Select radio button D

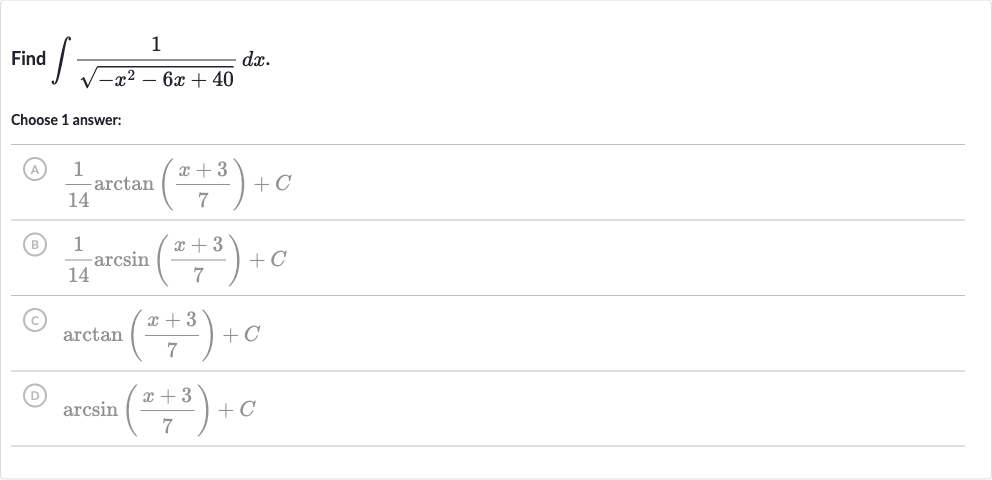pyautogui.click(x=35, y=396)
